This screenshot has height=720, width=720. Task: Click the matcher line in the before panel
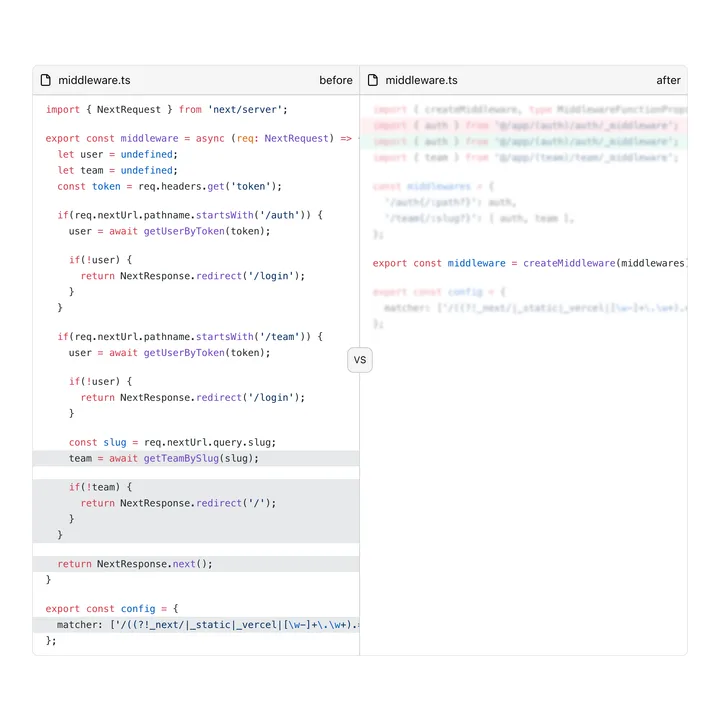196,624
